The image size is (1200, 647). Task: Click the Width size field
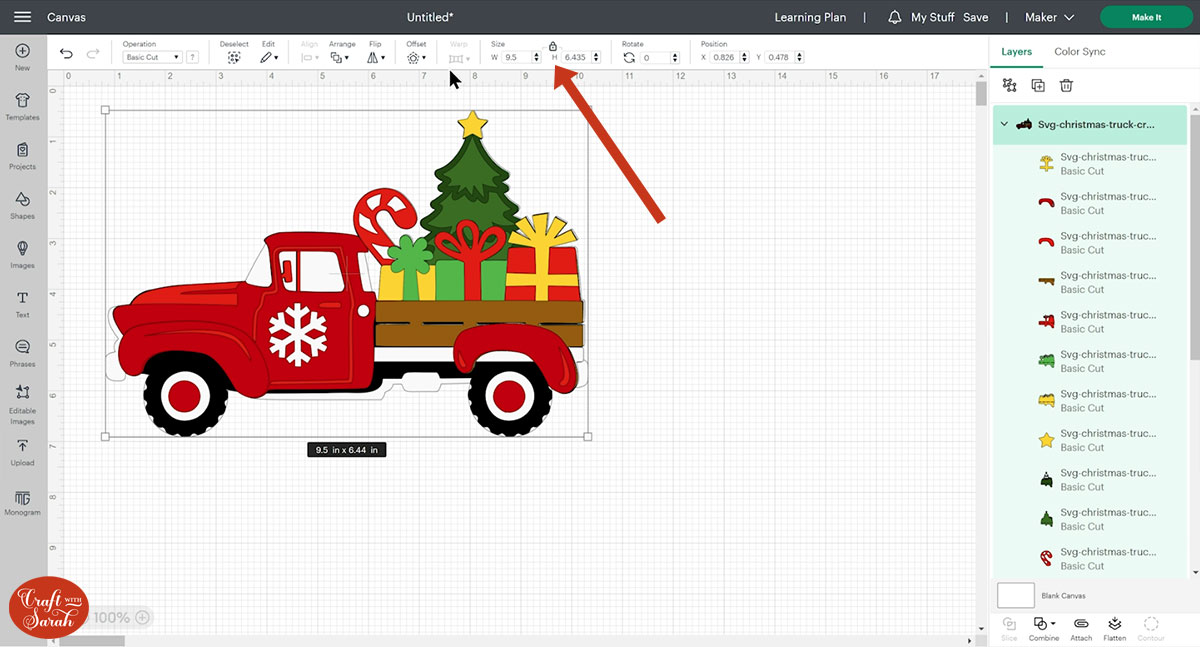coord(517,57)
